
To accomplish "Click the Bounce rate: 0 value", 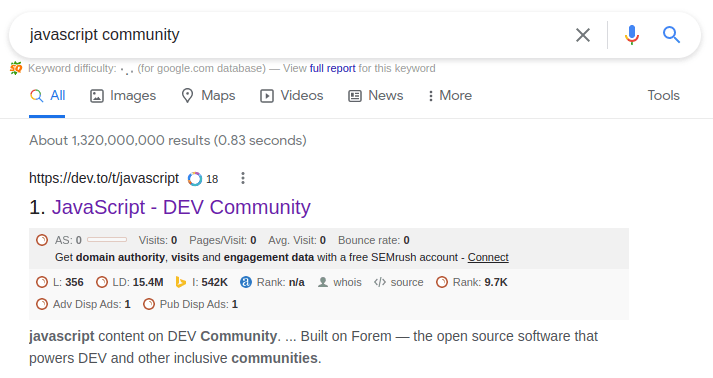I will [374, 240].
